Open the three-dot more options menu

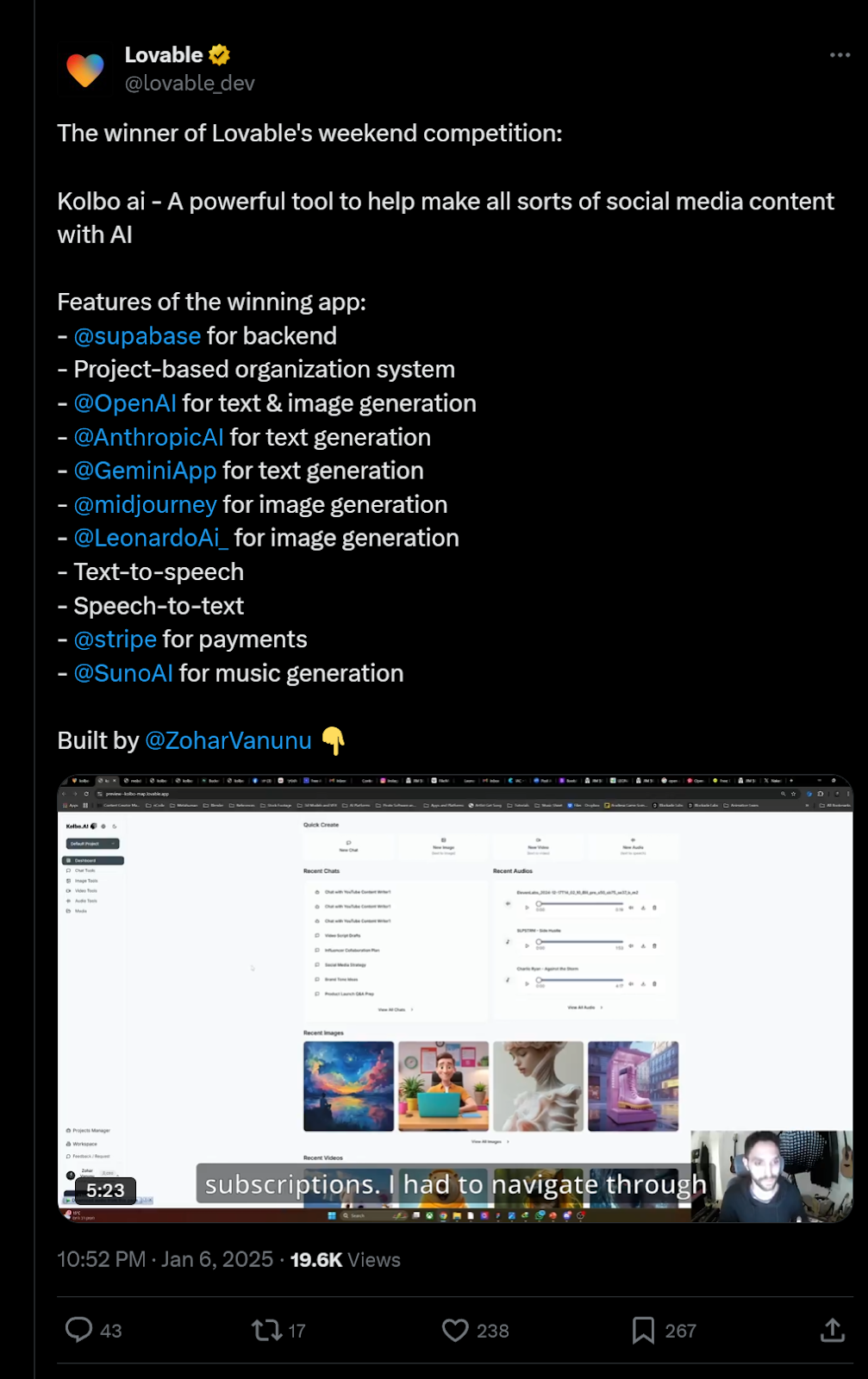[840, 55]
